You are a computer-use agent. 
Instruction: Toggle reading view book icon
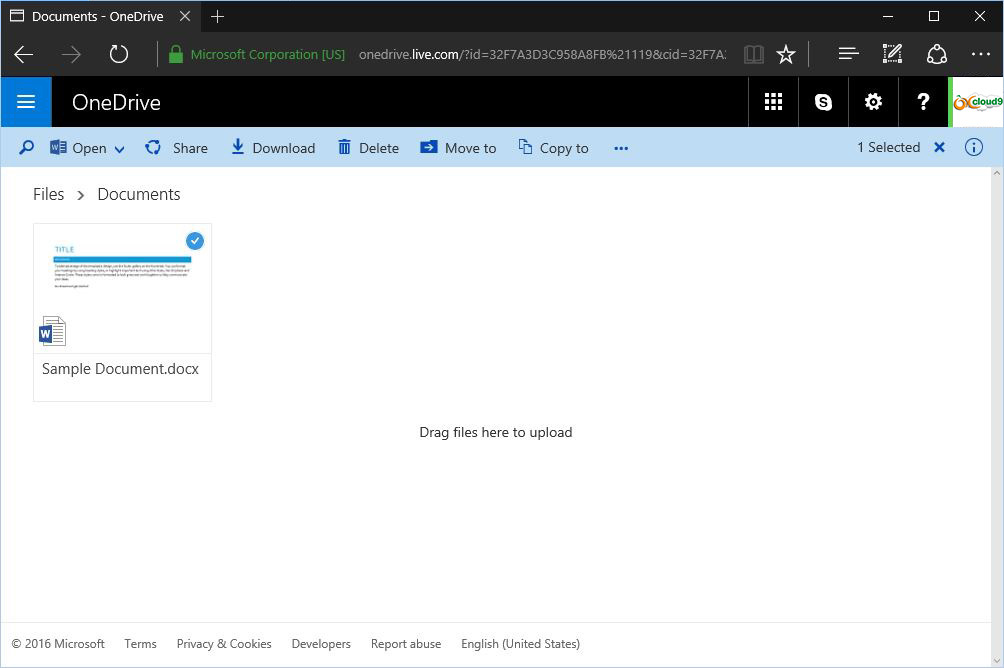tap(754, 54)
